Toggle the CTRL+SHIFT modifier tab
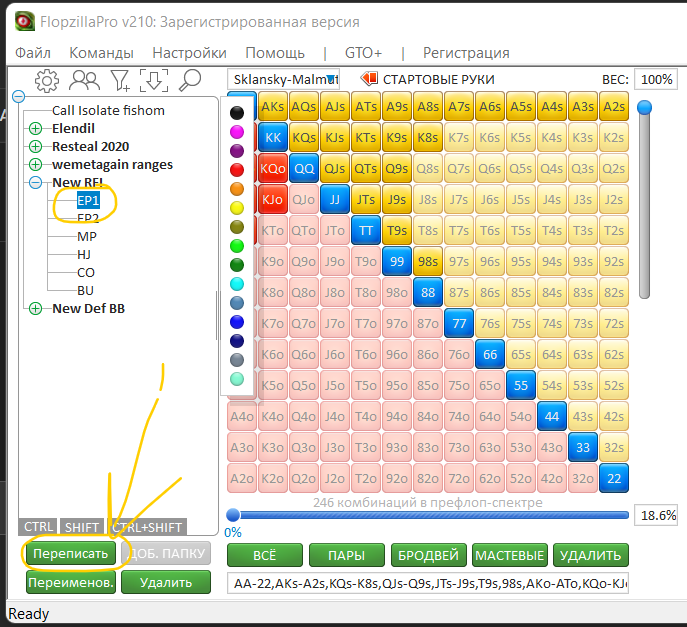Viewport: 687px width, 627px height. (x=147, y=527)
